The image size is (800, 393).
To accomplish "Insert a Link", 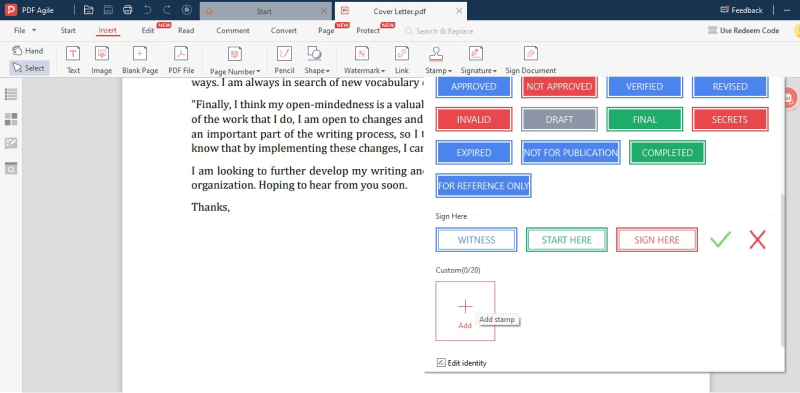I will click(x=402, y=60).
